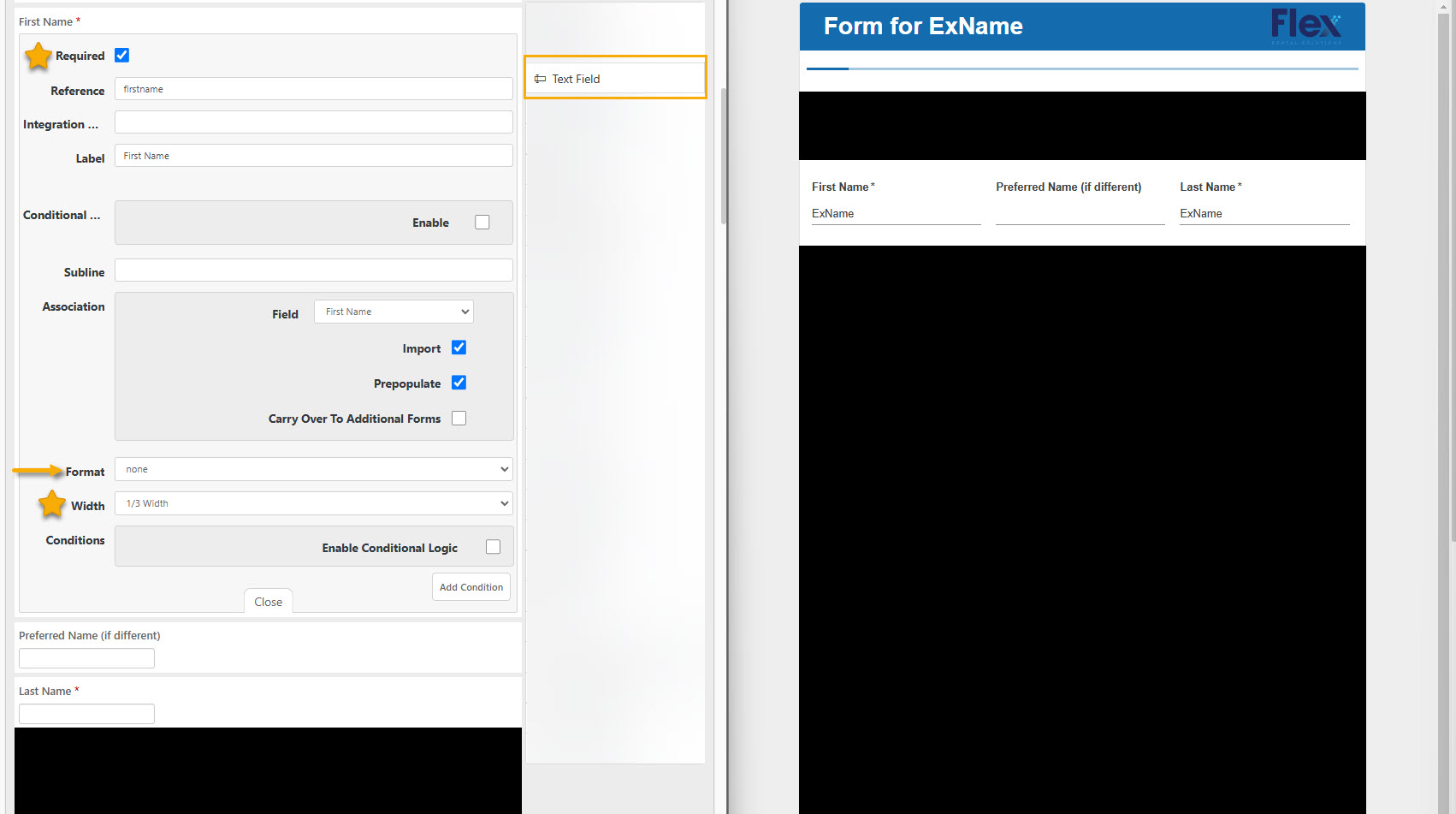Viewport: 1456px width, 814px height.
Task: Click the Format label text
Action: (x=86, y=472)
